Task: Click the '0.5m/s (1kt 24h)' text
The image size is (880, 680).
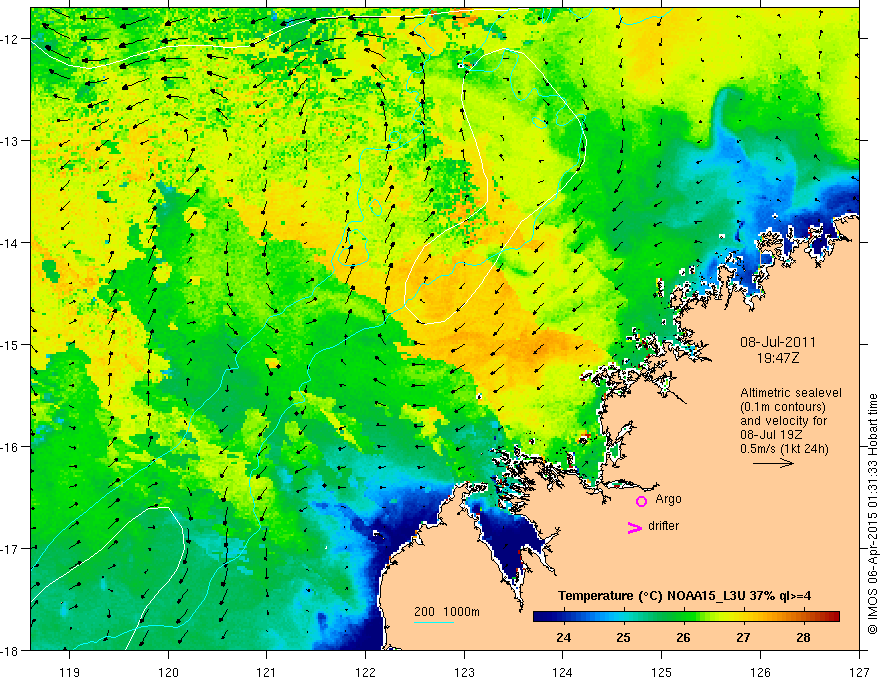Action: (785, 449)
